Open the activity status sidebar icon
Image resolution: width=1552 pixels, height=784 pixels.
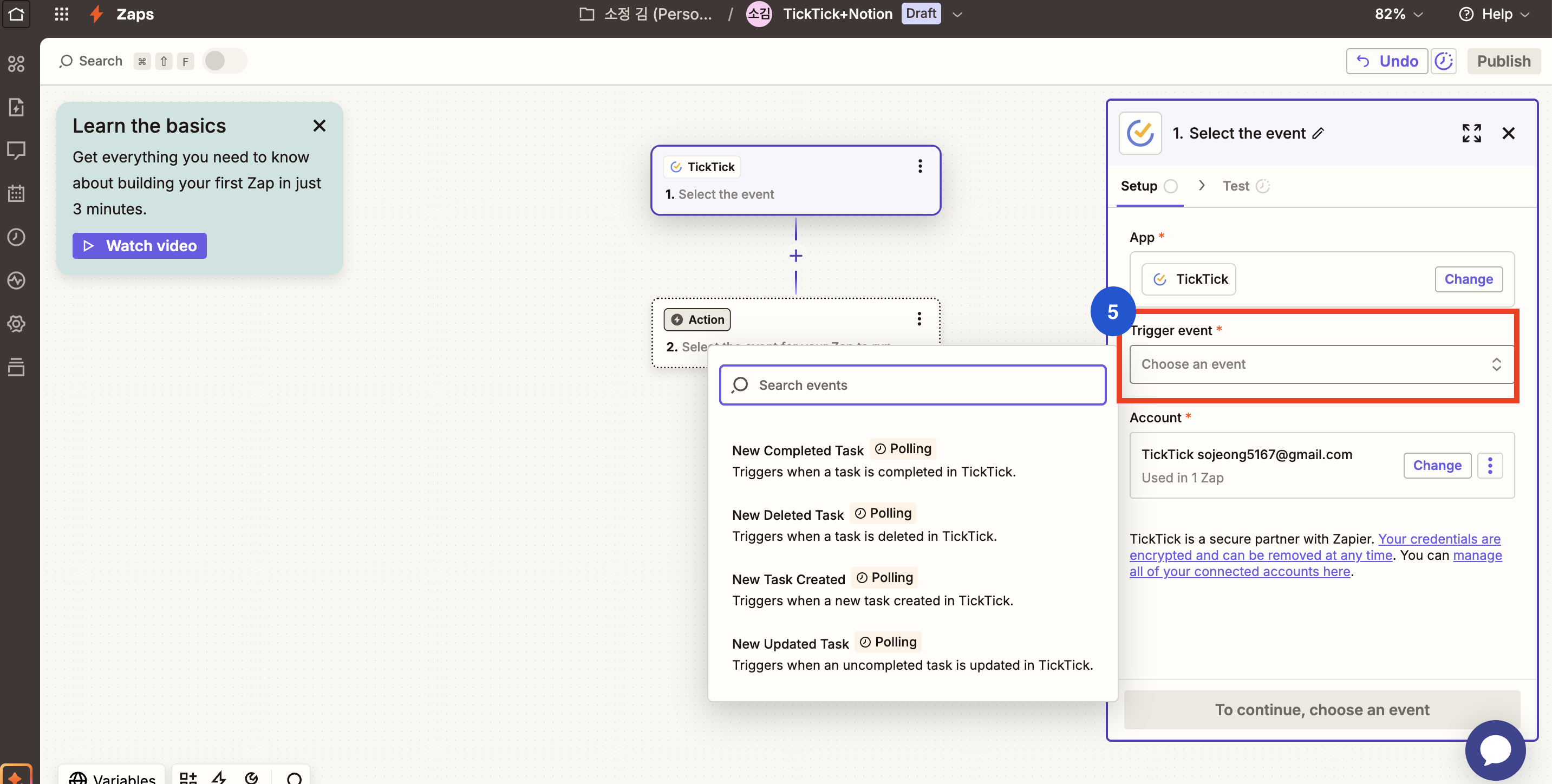click(x=16, y=280)
